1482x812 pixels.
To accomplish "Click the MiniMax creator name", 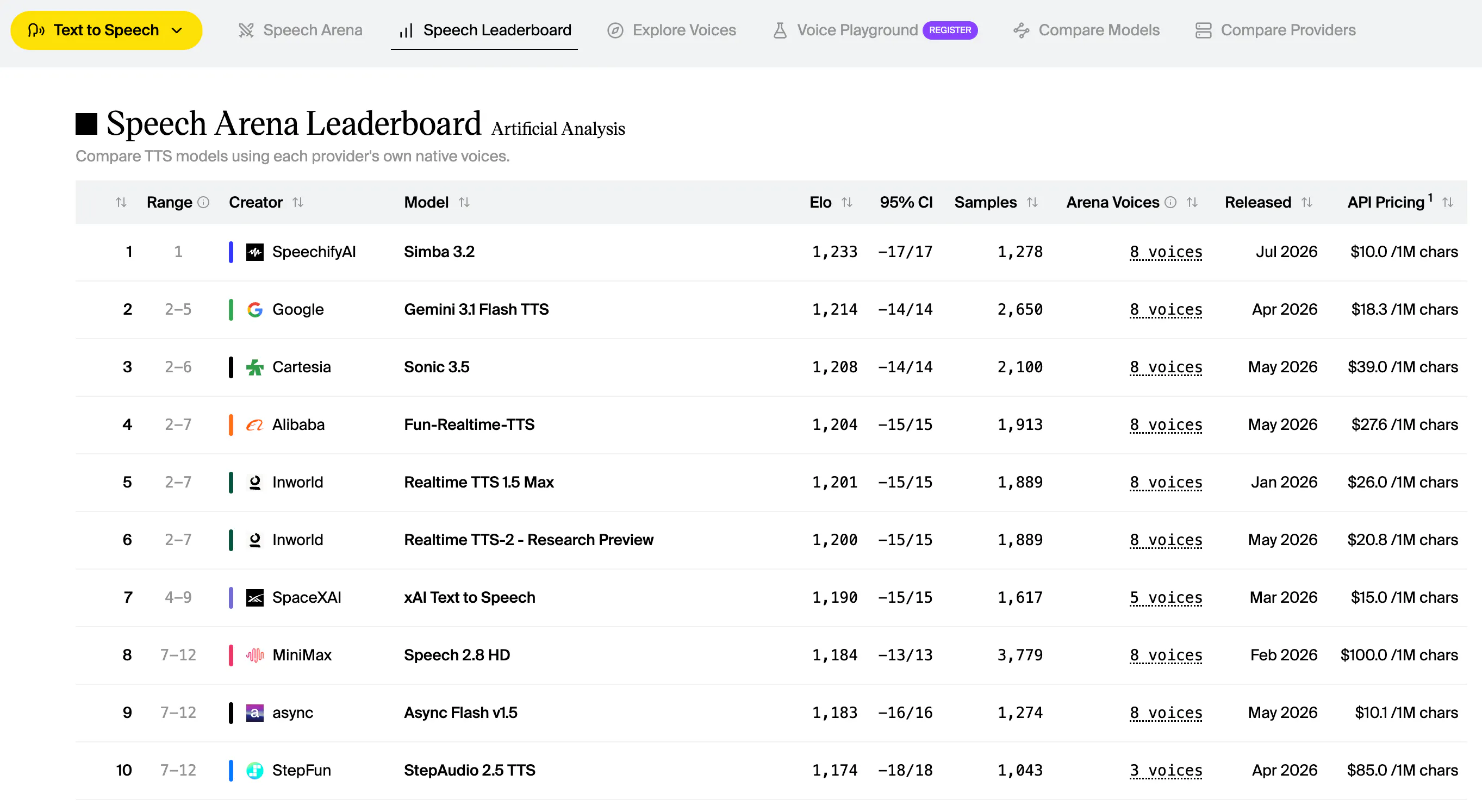I will pyautogui.click(x=302, y=655).
